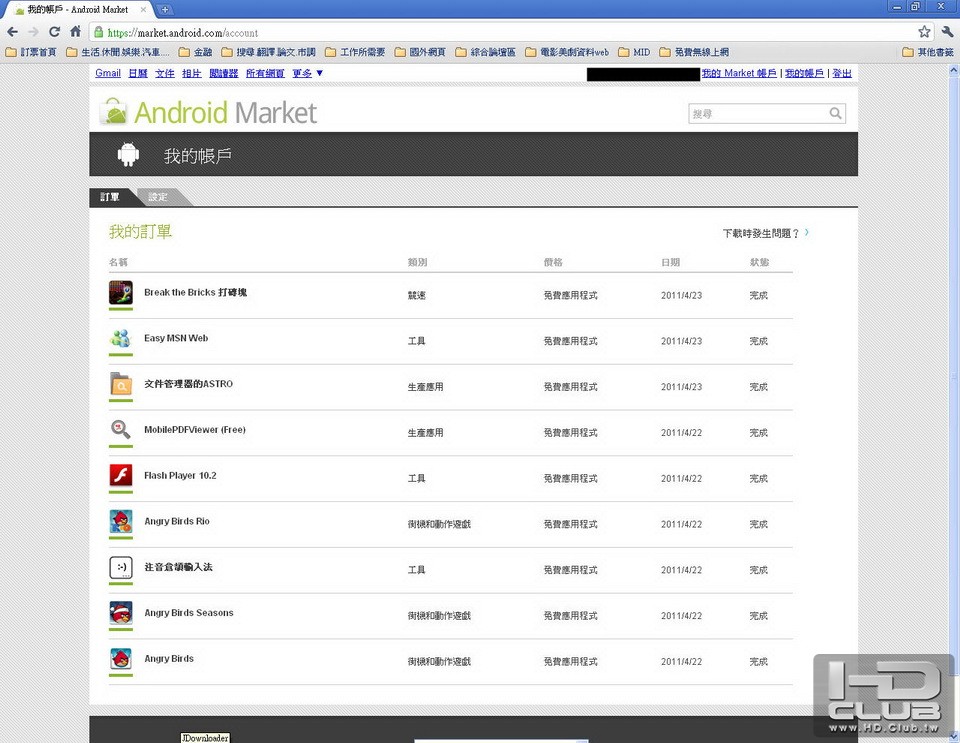Open the 日曆 calendar link
960x743 pixels.
click(138, 73)
